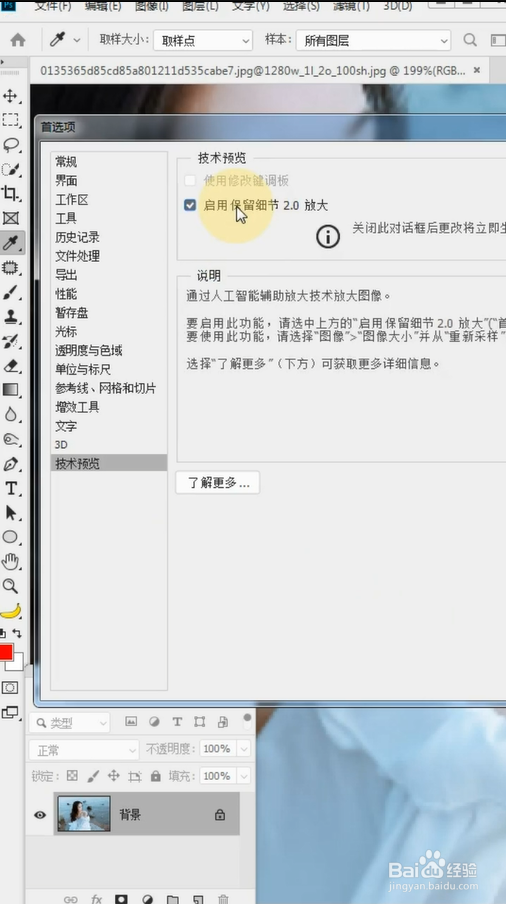Select the Eraser tool
Viewport: 506px width, 904px height.
(x=10, y=366)
